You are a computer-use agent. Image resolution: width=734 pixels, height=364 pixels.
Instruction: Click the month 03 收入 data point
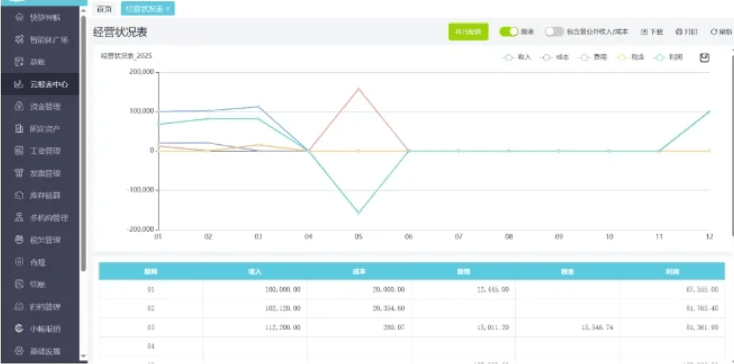(x=258, y=107)
